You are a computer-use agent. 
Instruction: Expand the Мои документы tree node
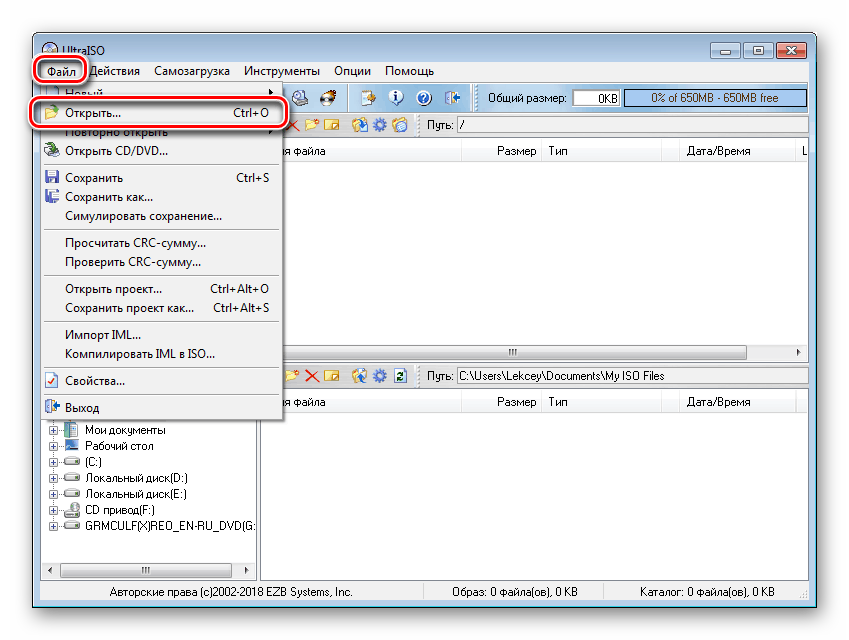coord(53,430)
